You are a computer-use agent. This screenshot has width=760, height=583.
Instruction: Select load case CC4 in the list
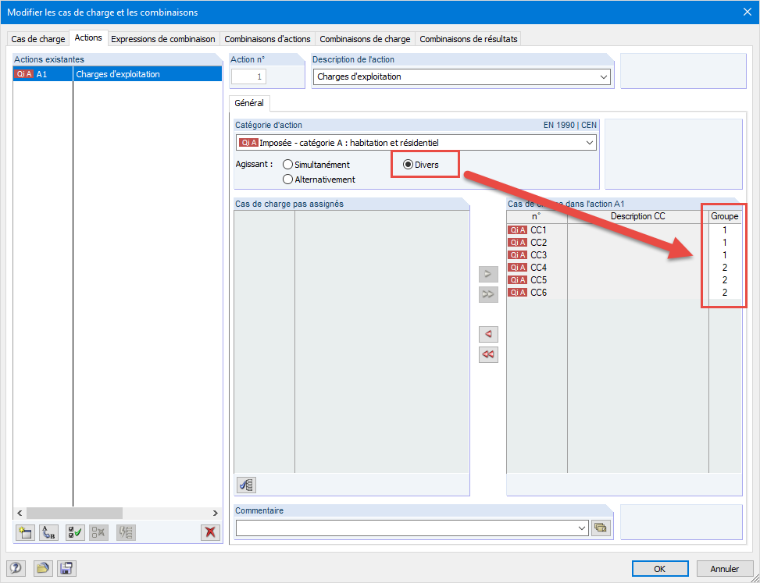(x=624, y=268)
